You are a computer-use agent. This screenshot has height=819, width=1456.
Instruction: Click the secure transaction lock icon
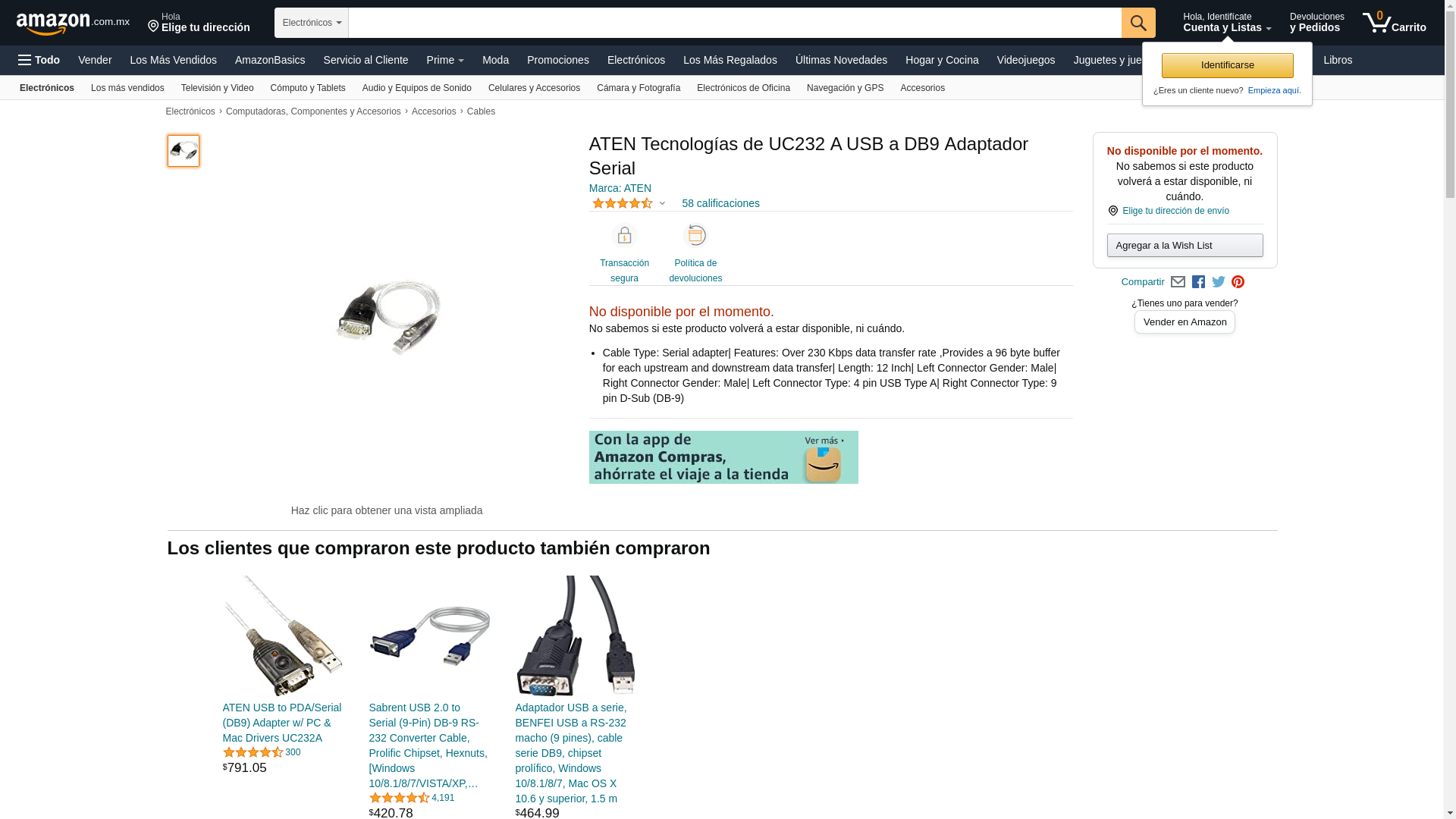[x=624, y=236]
